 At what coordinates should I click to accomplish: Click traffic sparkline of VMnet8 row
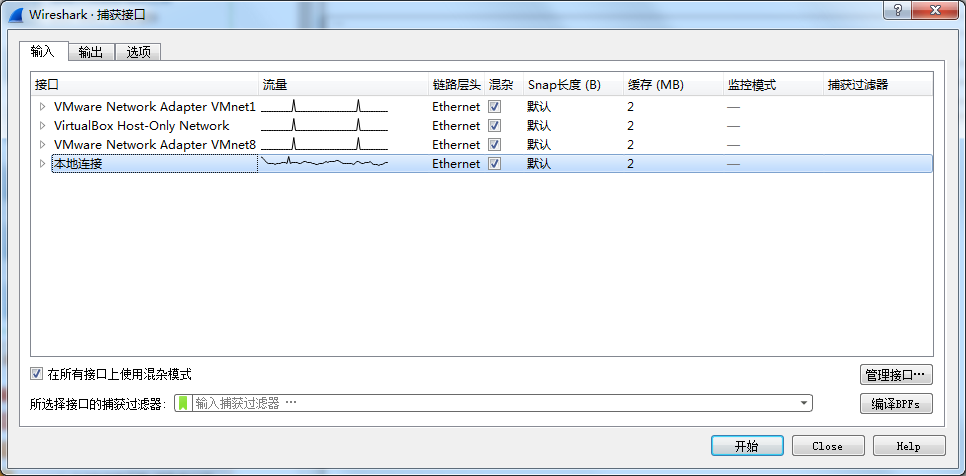[x=325, y=144]
